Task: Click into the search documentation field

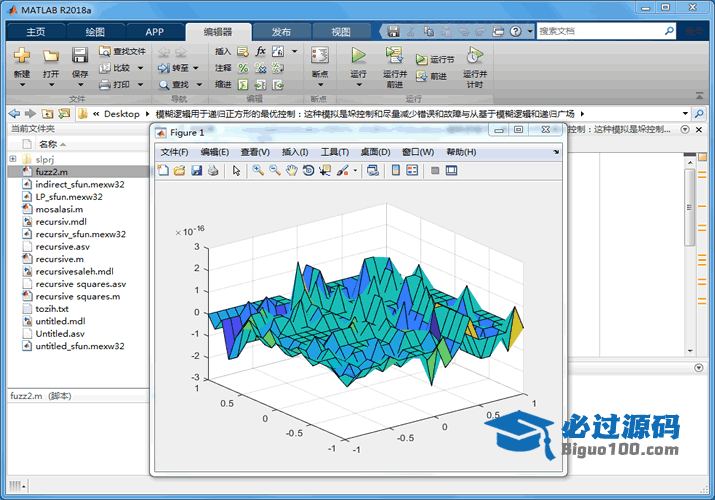Action: pyautogui.click(x=600, y=31)
